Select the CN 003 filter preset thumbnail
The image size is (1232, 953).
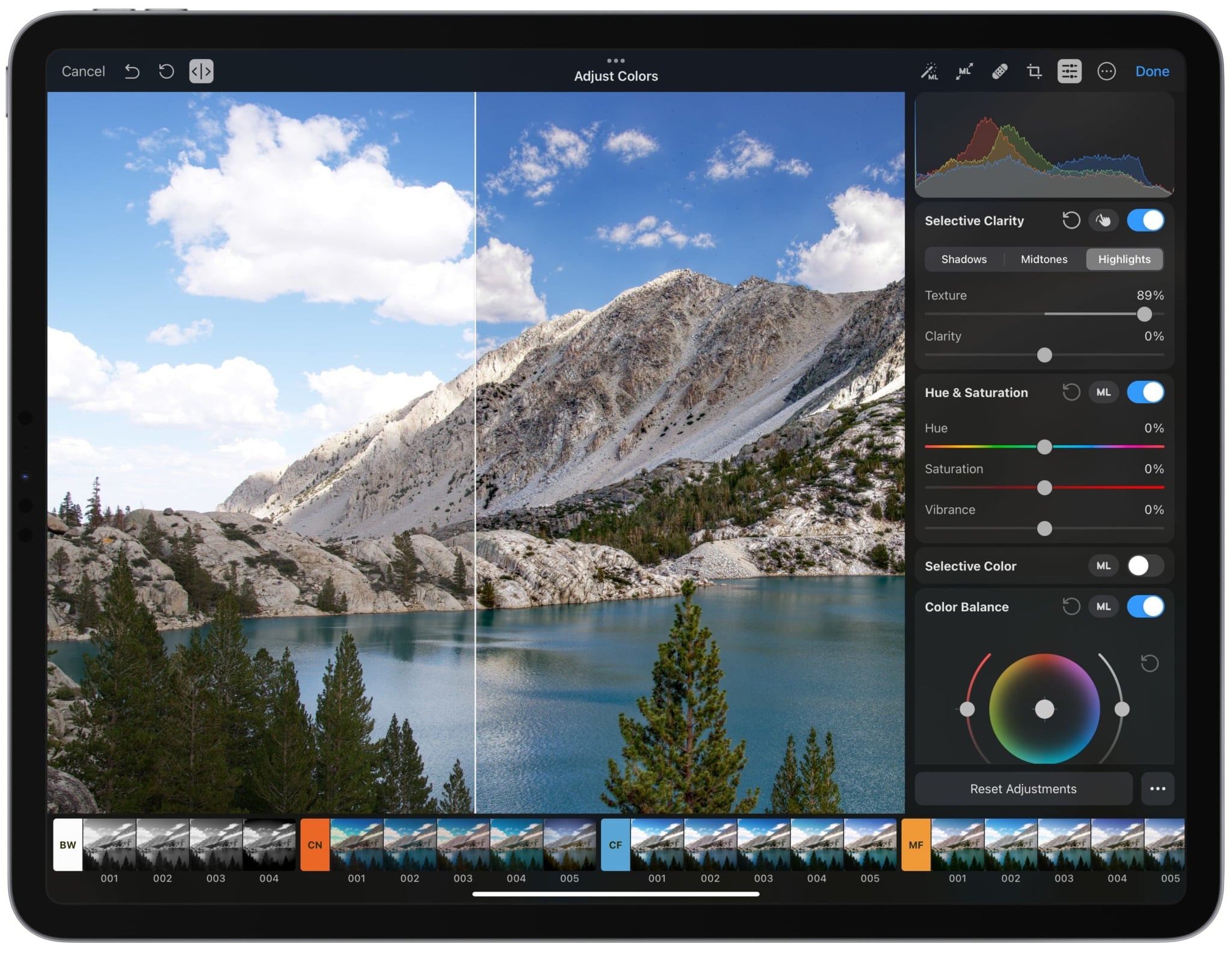pyautogui.click(x=462, y=845)
